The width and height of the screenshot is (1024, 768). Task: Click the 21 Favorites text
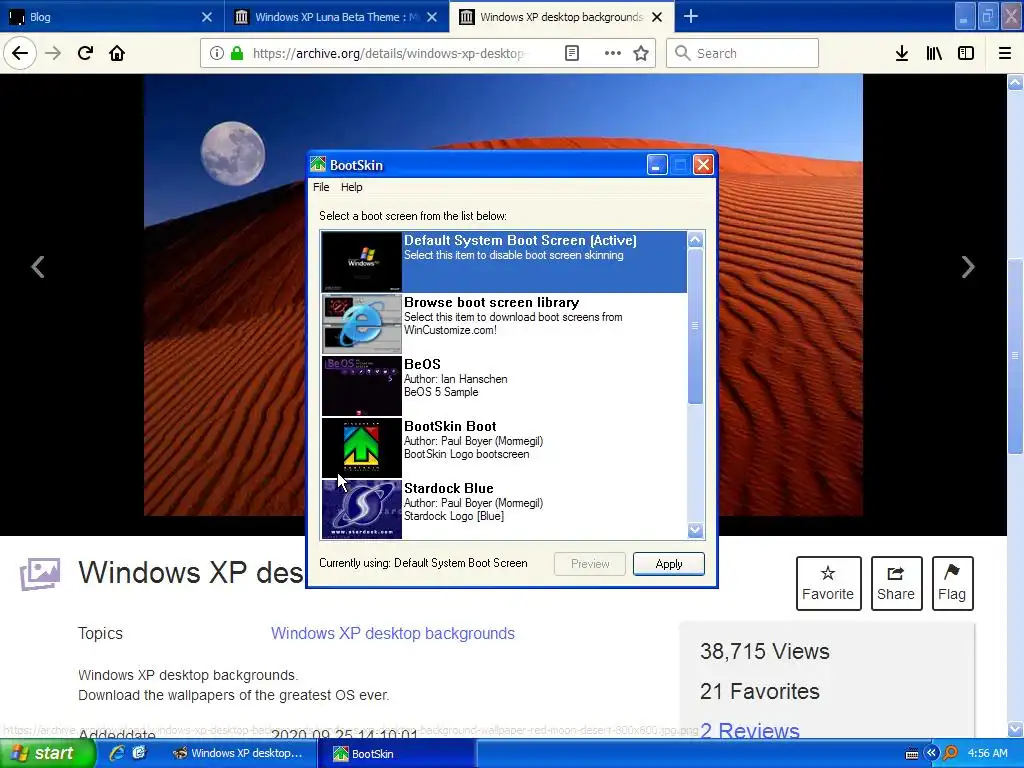[x=760, y=691]
